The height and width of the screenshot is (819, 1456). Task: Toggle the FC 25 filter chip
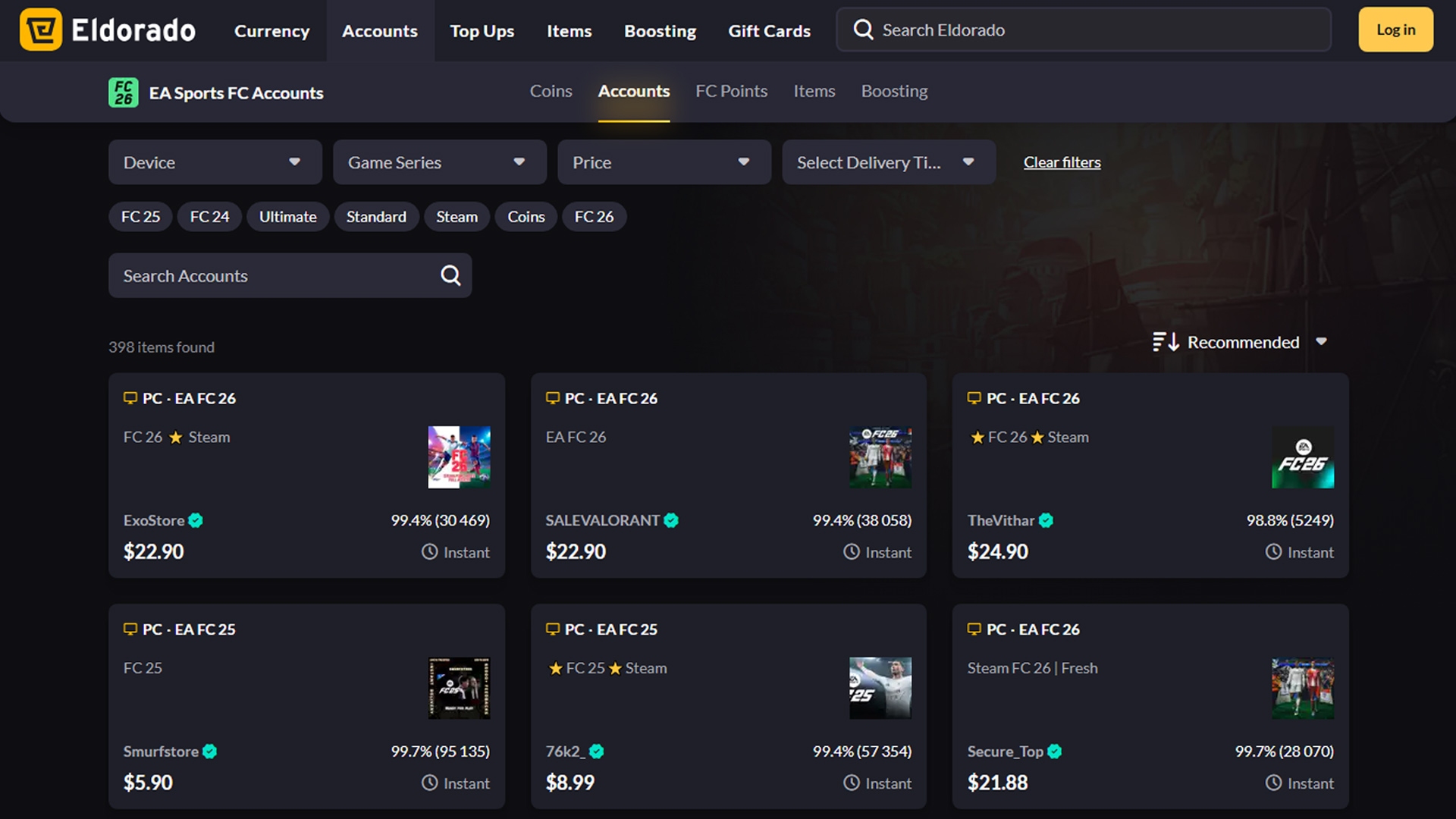point(140,216)
